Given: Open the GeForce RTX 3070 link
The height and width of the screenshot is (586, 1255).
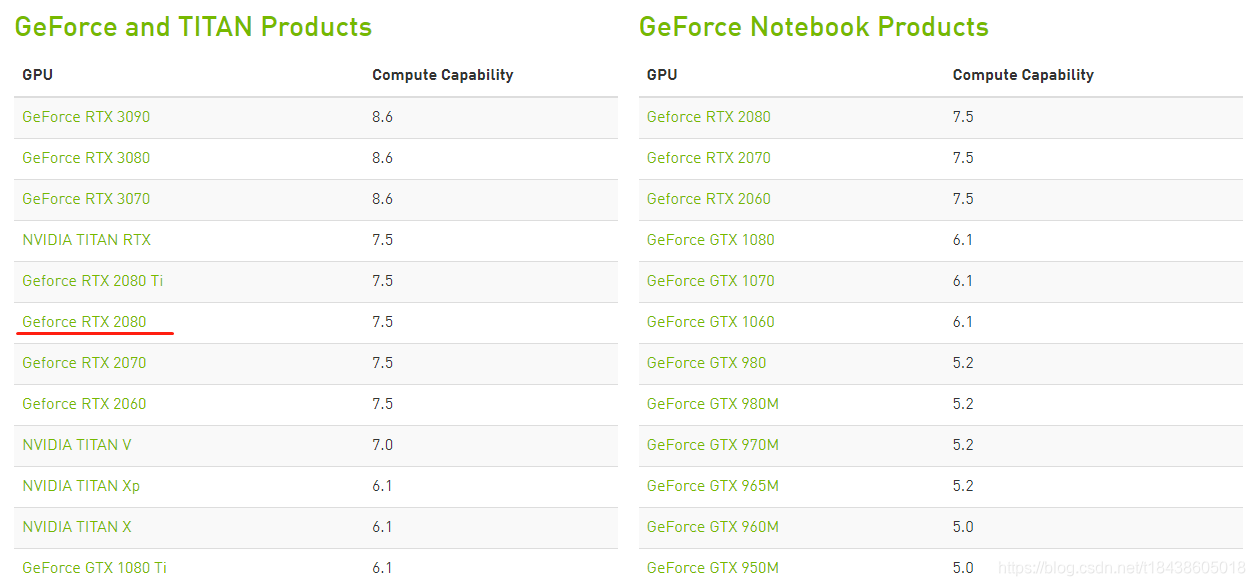Looking at the screenshot, I should click(86, 199).
